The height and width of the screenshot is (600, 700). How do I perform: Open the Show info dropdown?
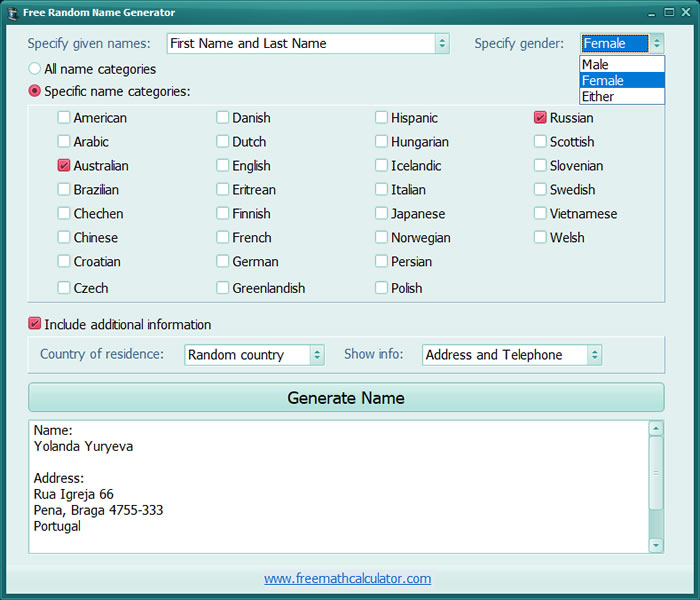[594, 355]
